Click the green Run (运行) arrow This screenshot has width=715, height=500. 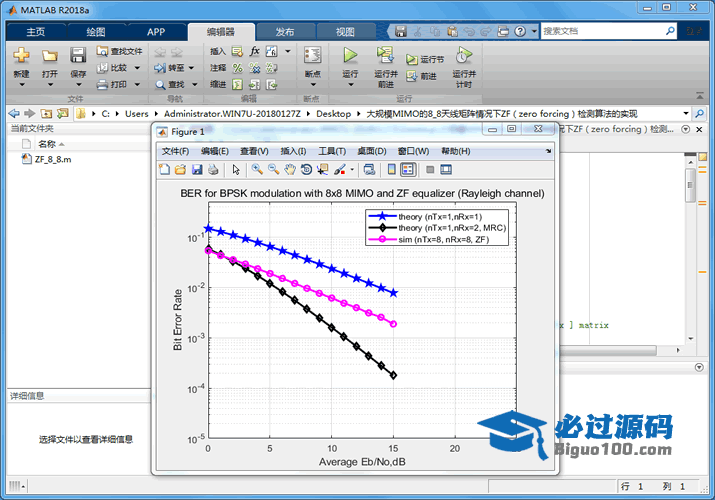[x=350, y=55]
